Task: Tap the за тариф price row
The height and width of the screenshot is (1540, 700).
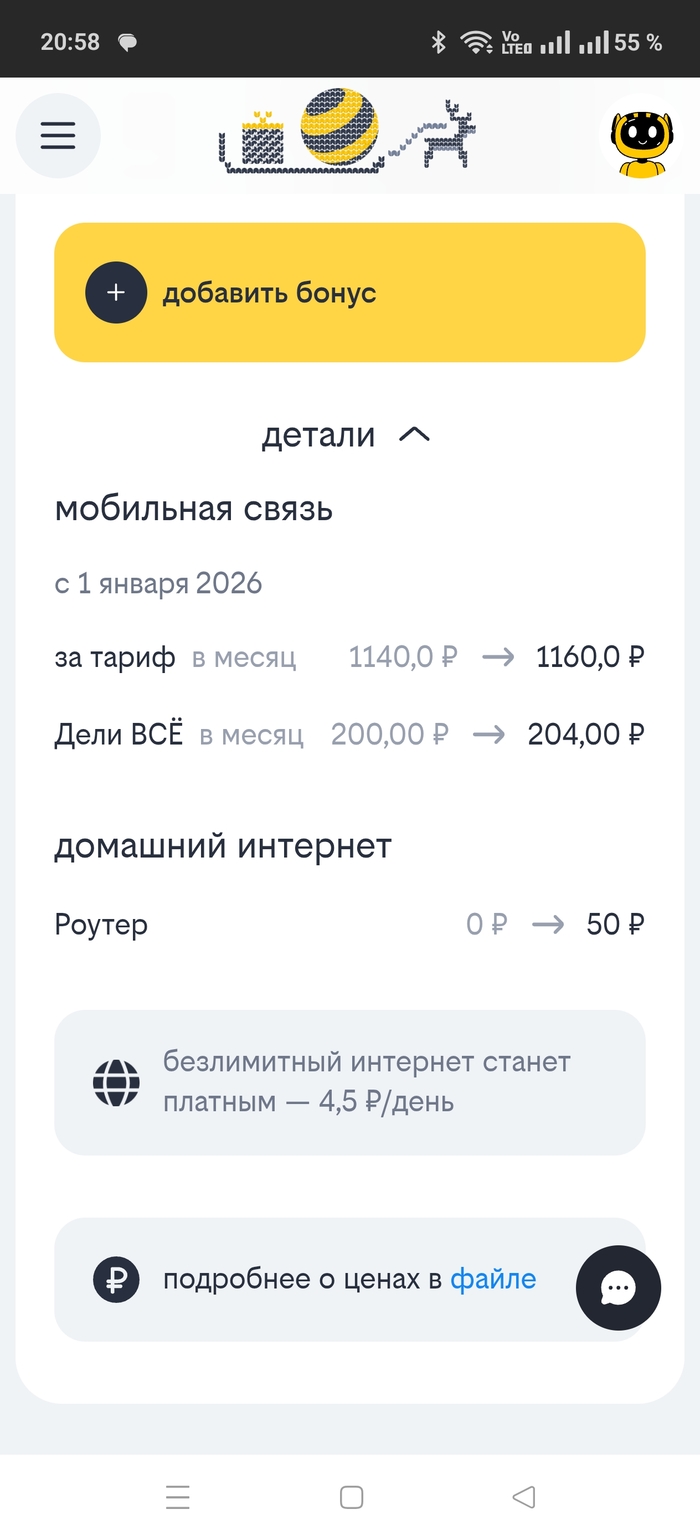Action: pyautogui.click(x=349, y=657)
